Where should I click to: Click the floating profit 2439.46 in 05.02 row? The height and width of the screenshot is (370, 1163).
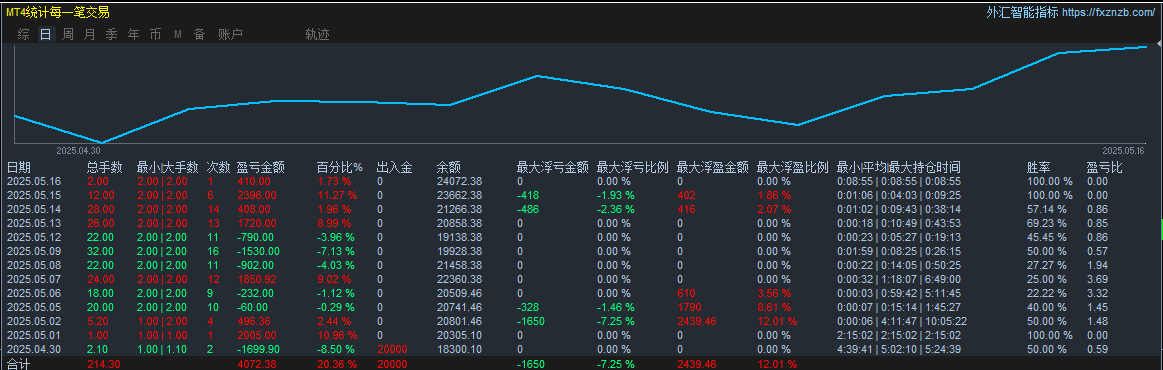click(697, 321)
